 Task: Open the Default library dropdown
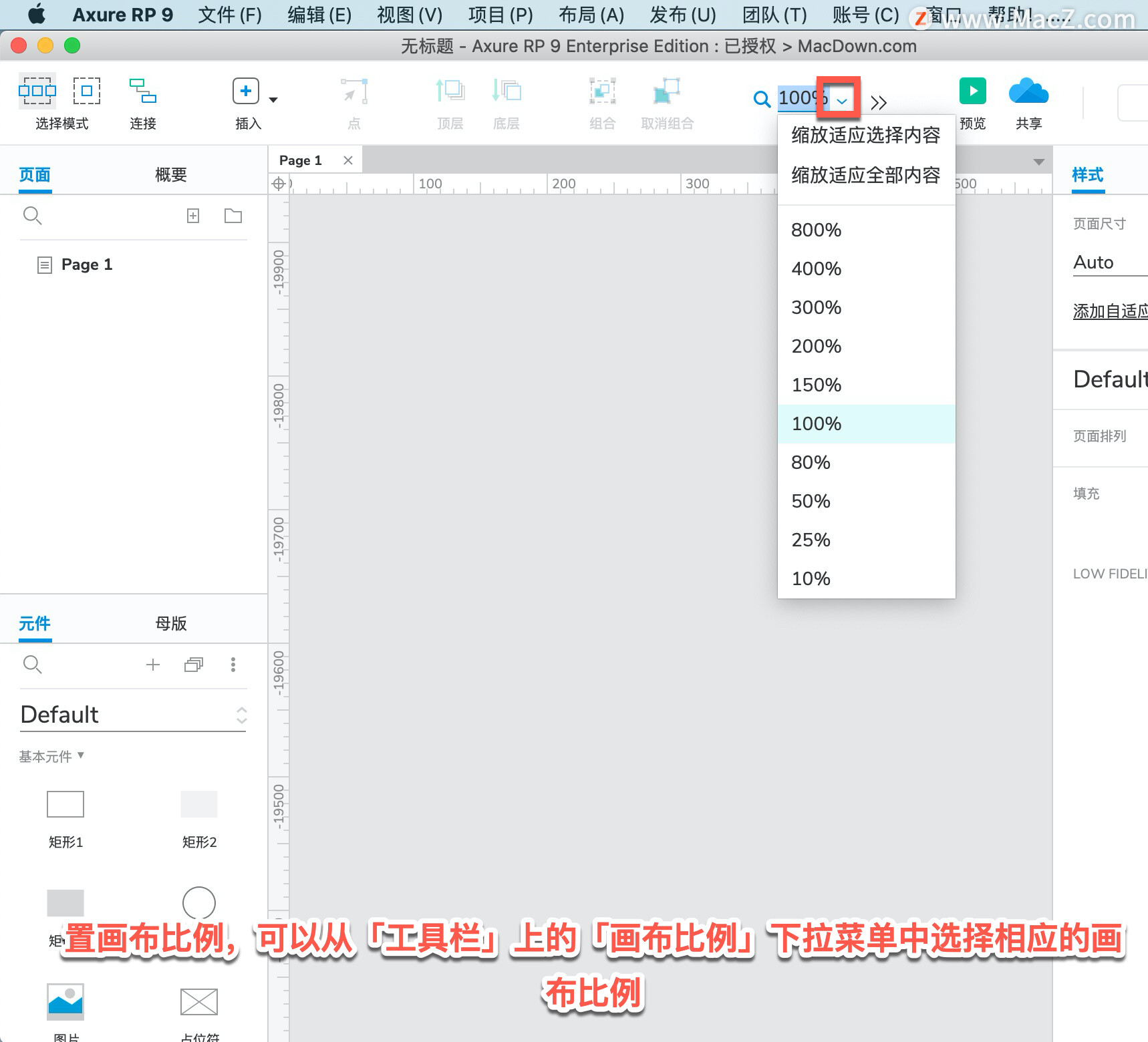point(134,715)
